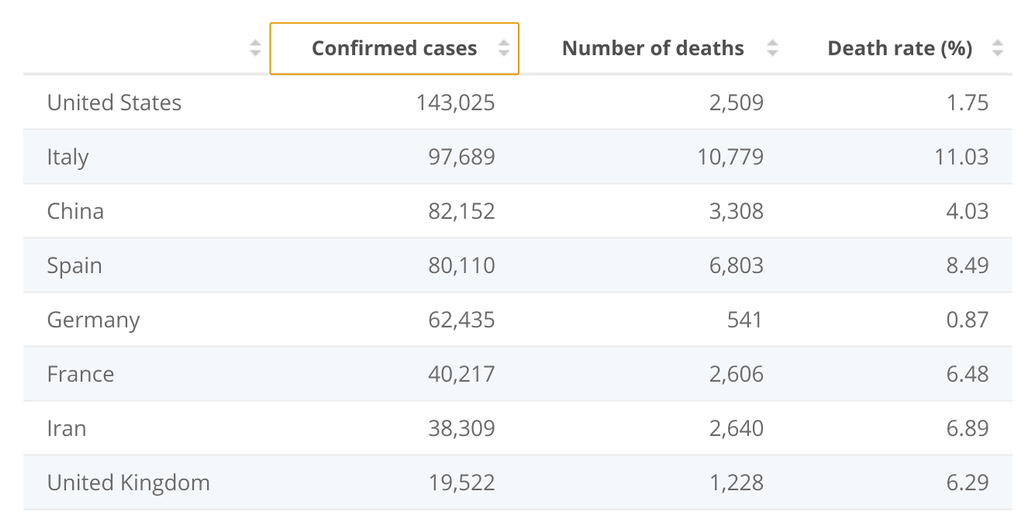This screenshot has width=1024, height=515.
Task: Select the United States row
Action: point(114,103)
